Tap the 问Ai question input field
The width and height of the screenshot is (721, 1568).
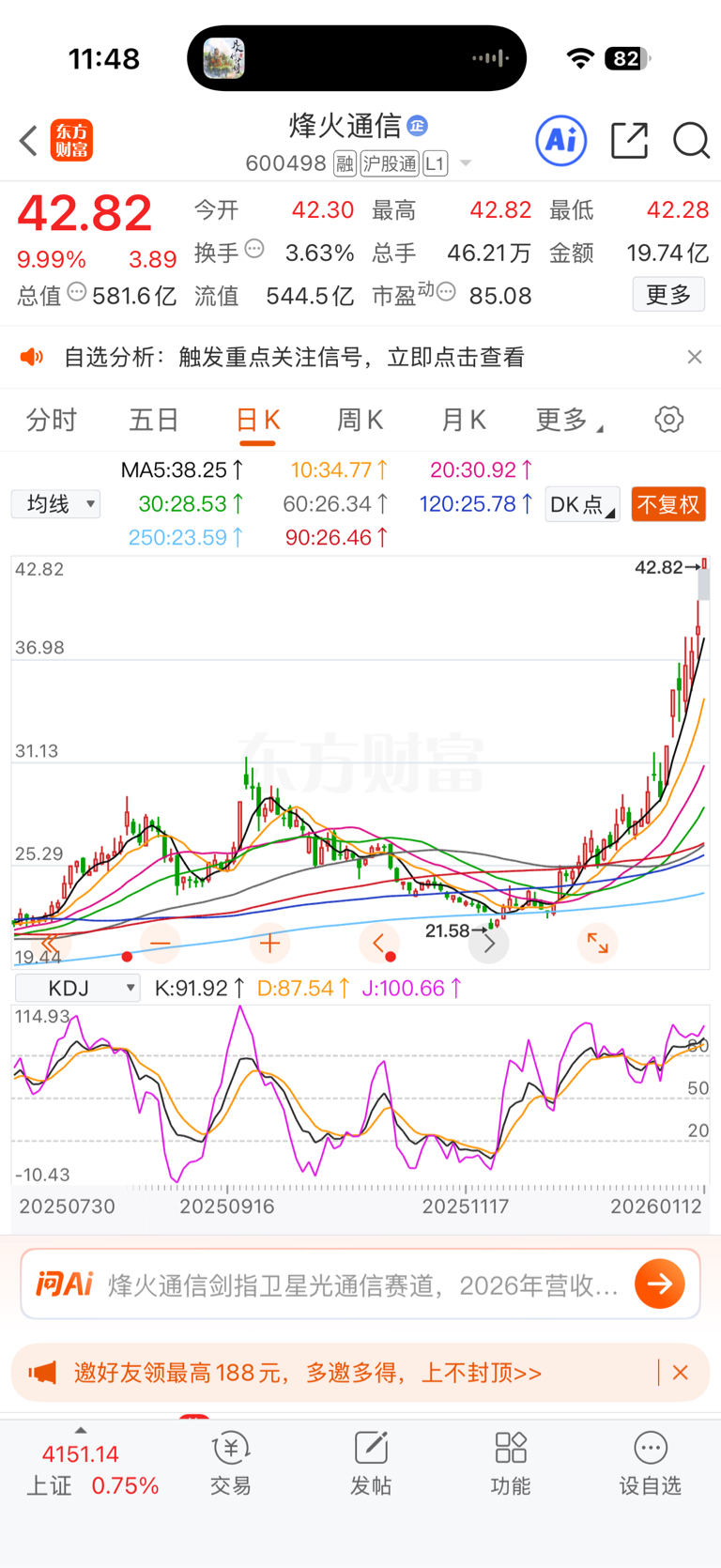pos(363,1284)
